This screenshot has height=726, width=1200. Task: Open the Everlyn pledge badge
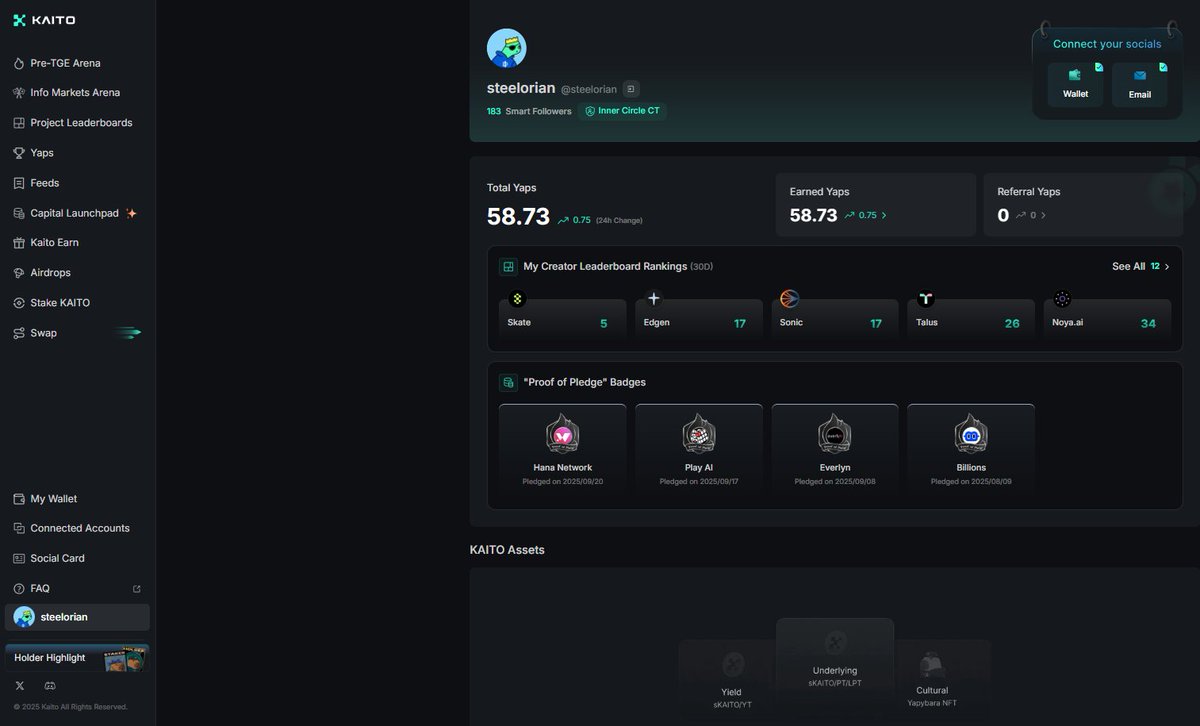coord(834,449)
